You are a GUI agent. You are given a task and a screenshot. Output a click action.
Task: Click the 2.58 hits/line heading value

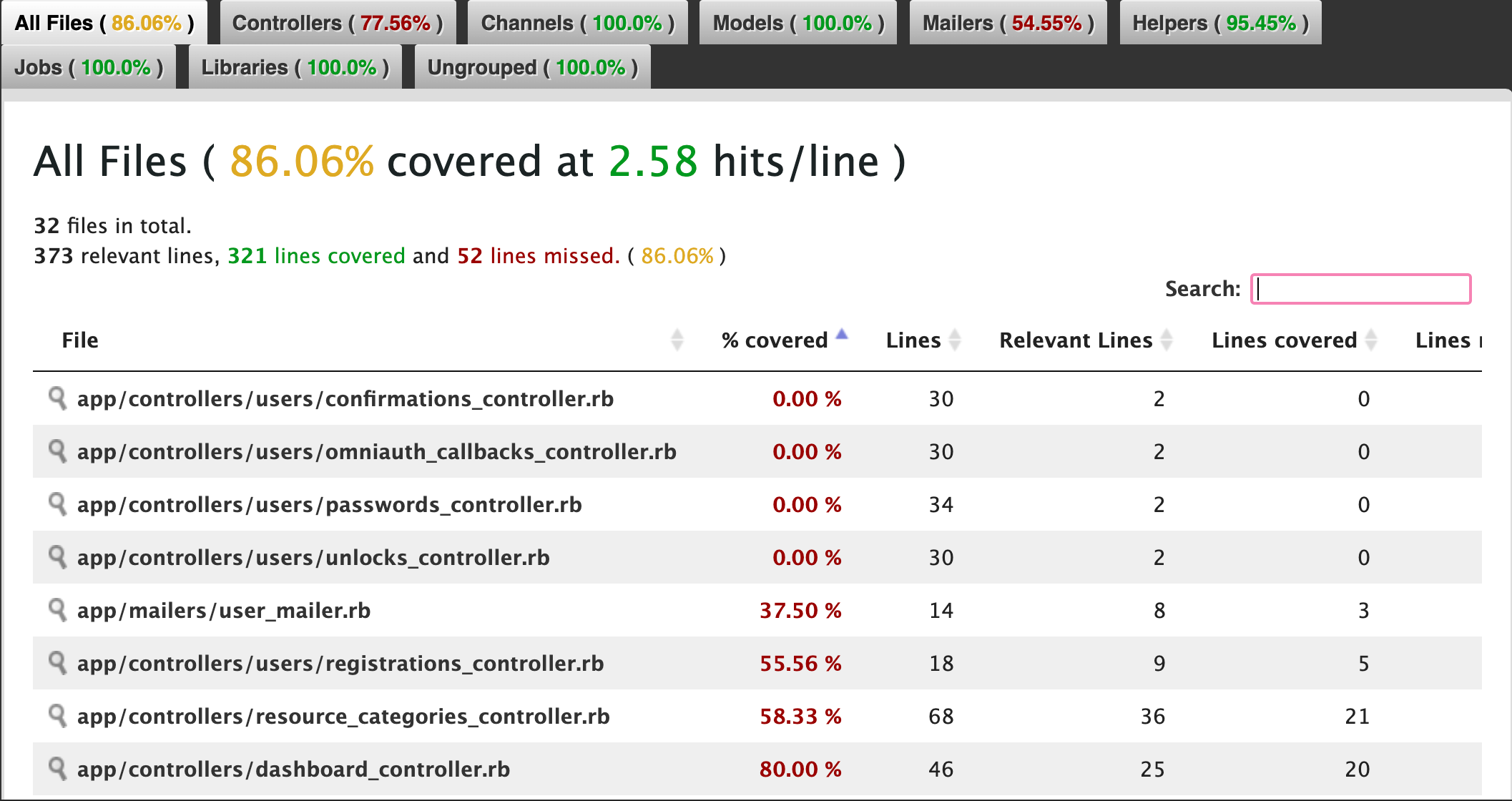click(x=653, y=161)
